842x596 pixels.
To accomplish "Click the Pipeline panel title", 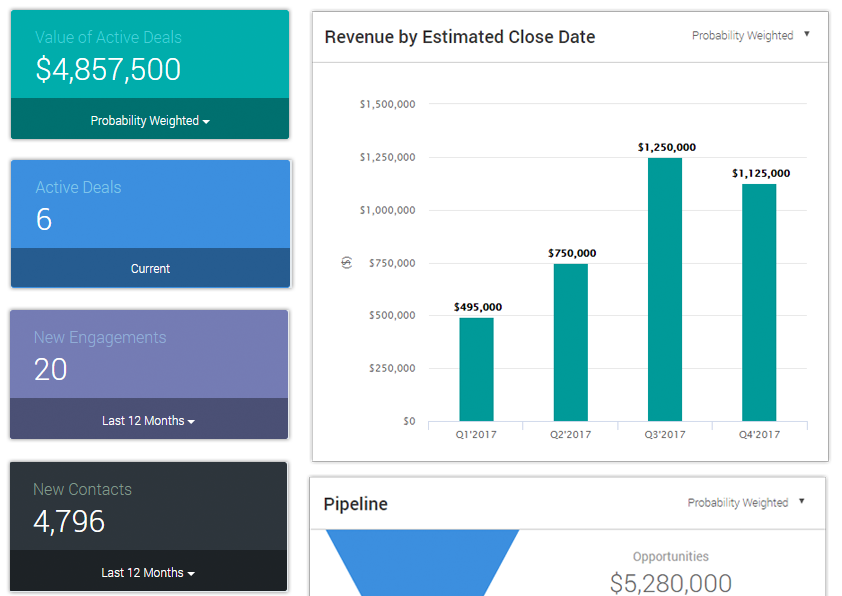I will [x=355, y=504].
